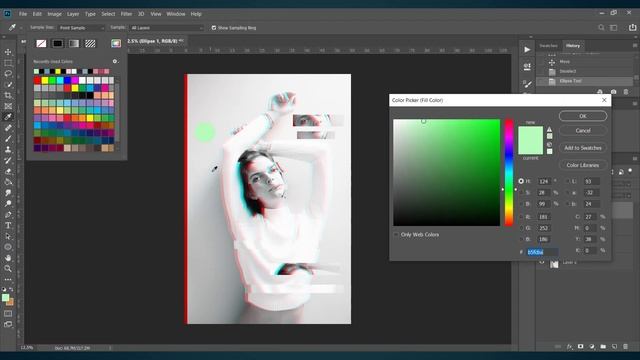Open the Edit menu
640x360 pixels.
[x=37, y=14]
